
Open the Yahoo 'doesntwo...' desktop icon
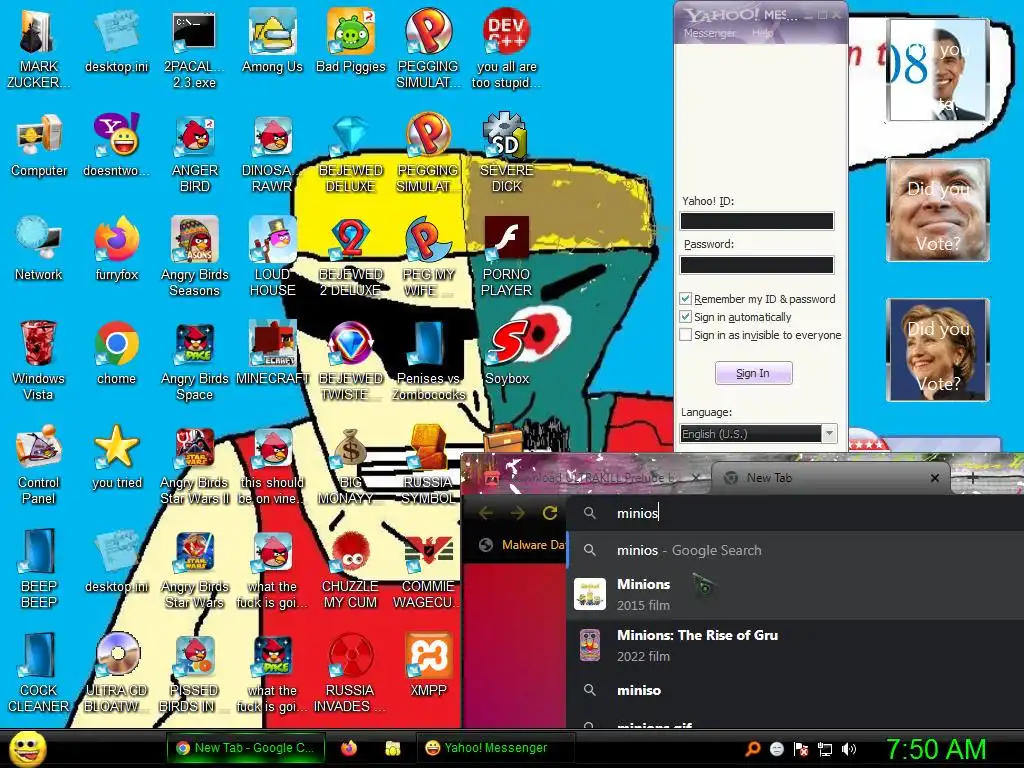tap(116, 135)
